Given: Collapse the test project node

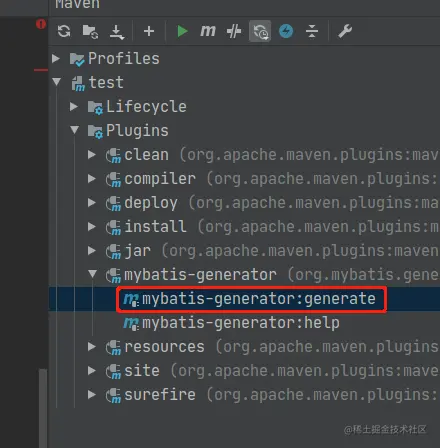Looking at the screenshot, I should [x=57, y=82].
